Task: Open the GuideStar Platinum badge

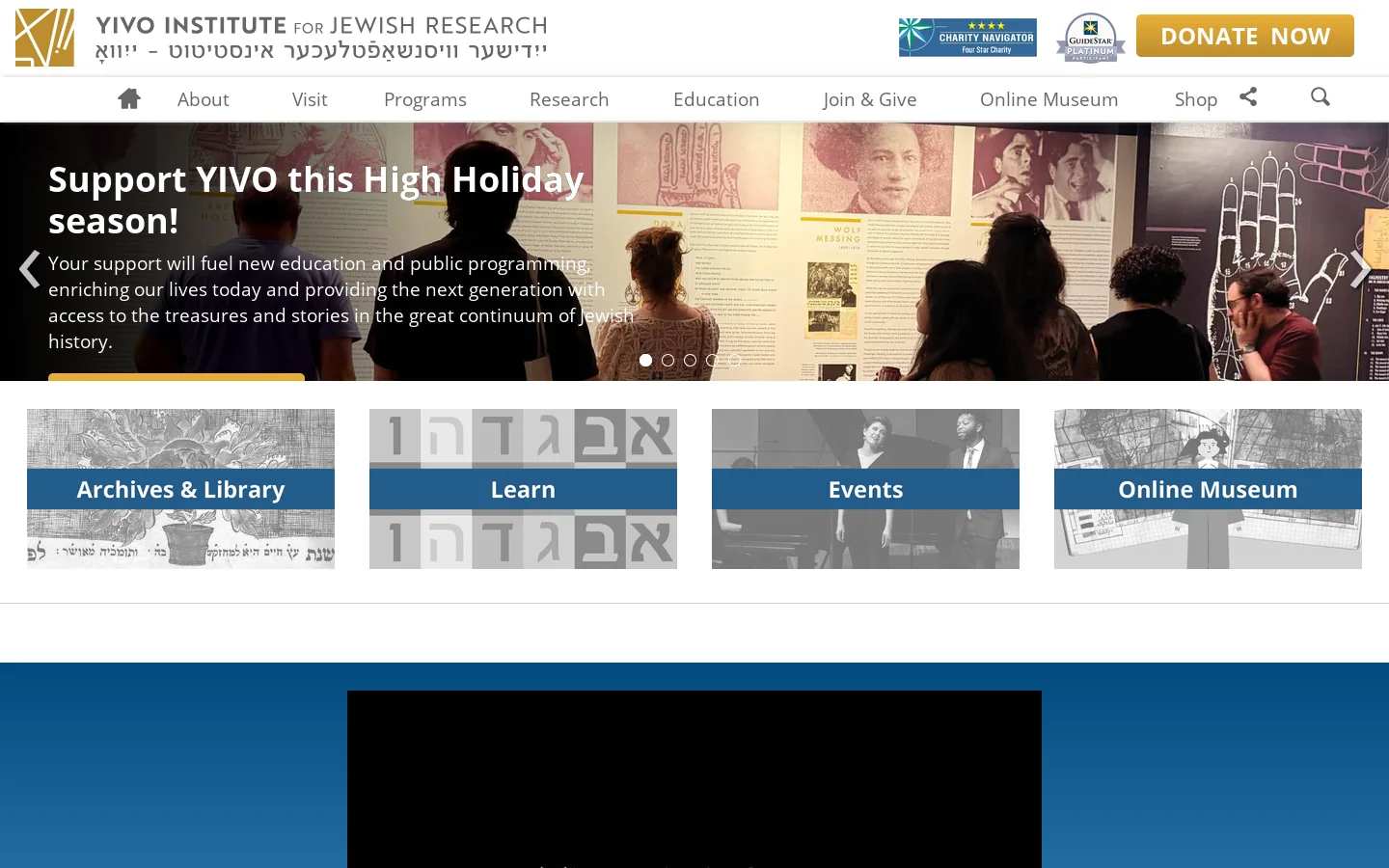Action: coord(1091,38)
